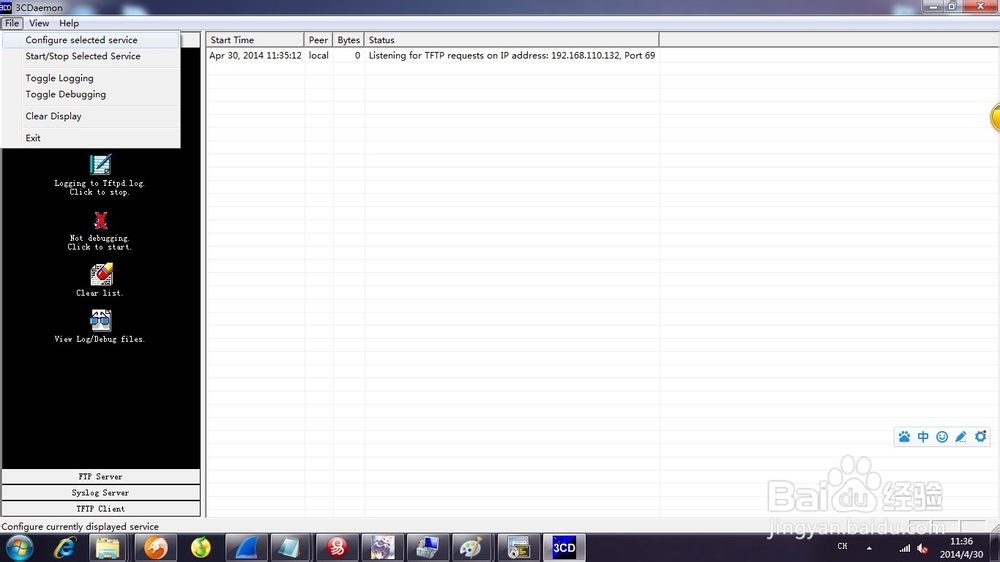
Task: Click the local peer cell
Action: click(x=318, y=55)
